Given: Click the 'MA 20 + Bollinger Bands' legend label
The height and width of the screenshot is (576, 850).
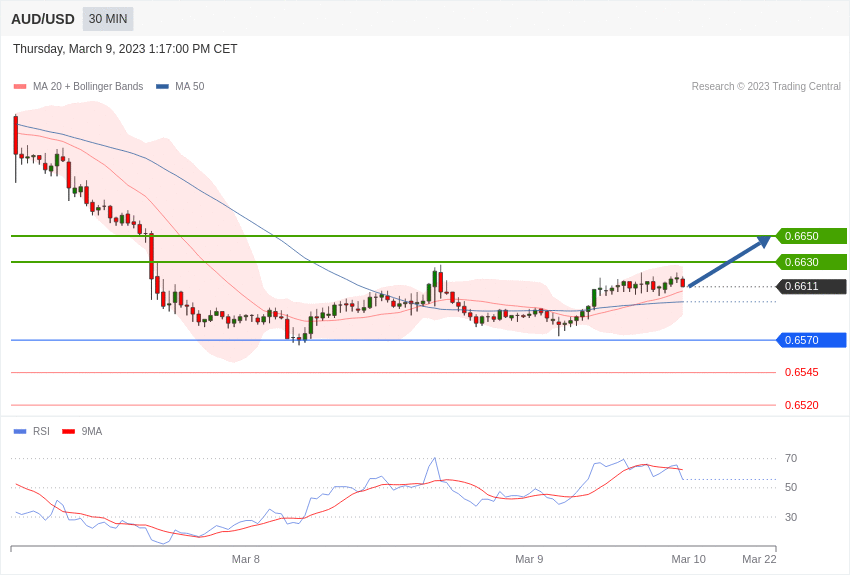Looking at the screenshot, I should (88, 86).
